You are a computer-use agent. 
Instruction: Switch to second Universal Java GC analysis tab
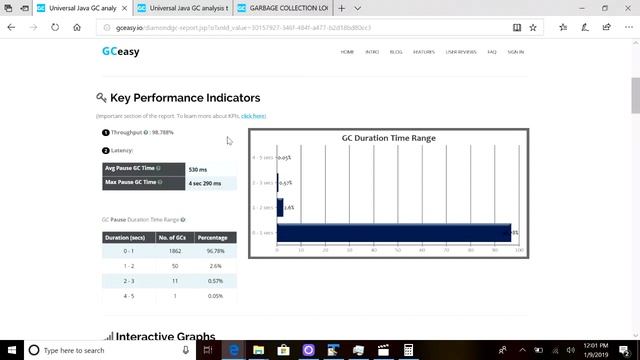(183, 8)
